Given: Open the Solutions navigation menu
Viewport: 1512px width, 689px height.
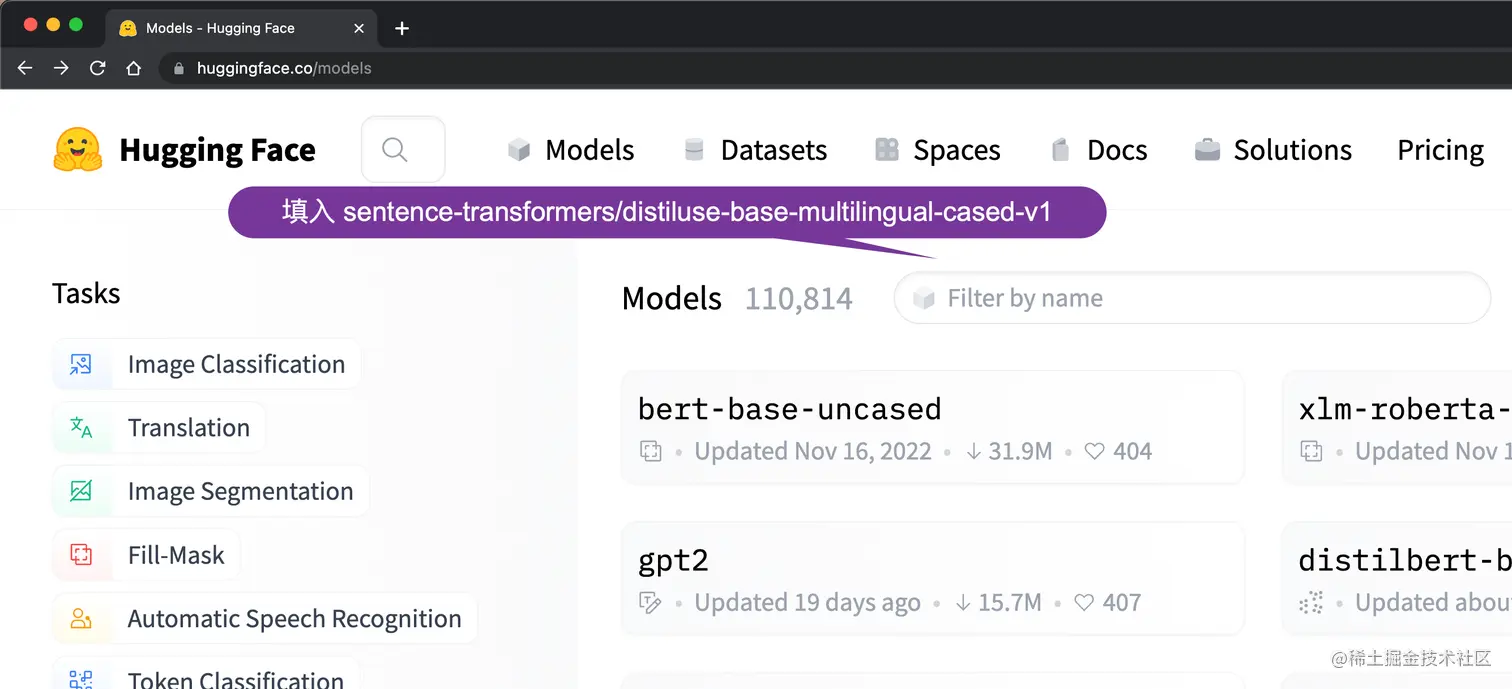Looking at the screenshot, I should click(1273, 150).
